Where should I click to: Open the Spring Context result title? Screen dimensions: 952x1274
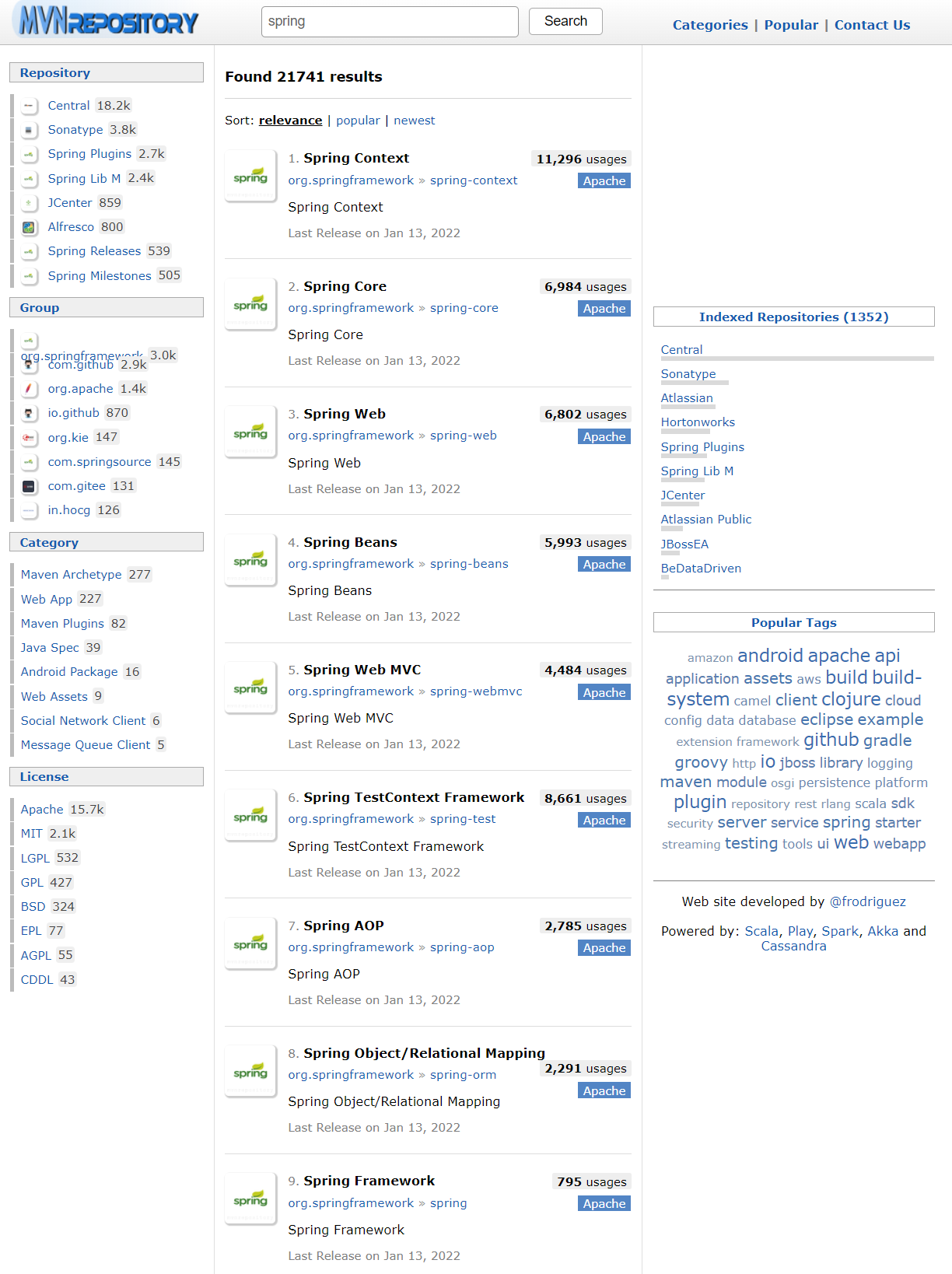coord(356,158)
